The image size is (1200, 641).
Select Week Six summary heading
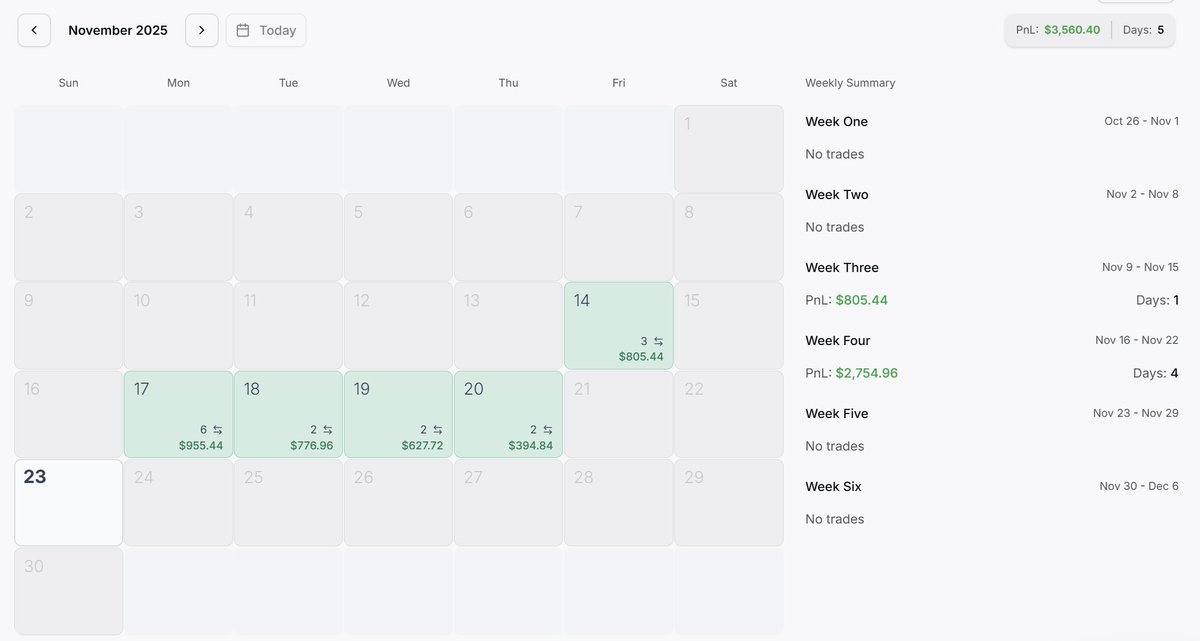pos(833,486)
